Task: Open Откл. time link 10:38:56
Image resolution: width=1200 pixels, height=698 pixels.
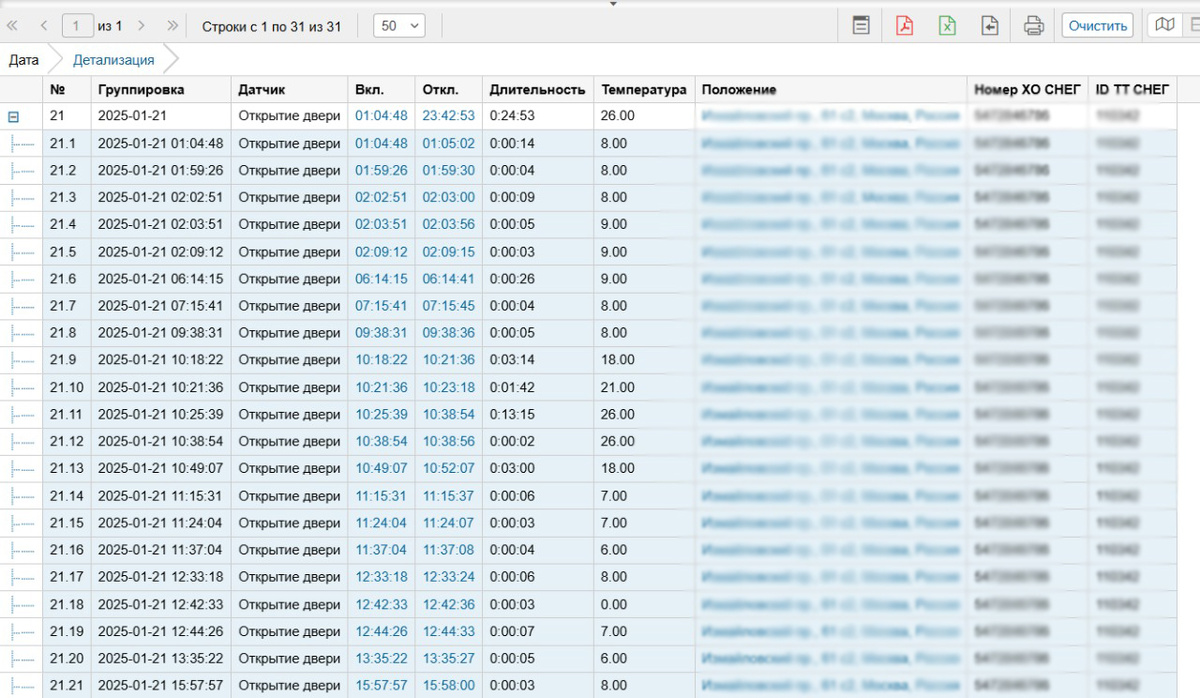Action: (448, 441)
